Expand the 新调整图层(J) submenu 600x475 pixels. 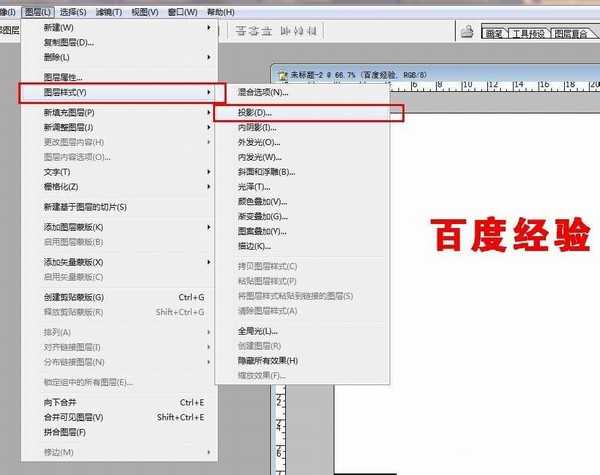point(119,127)
